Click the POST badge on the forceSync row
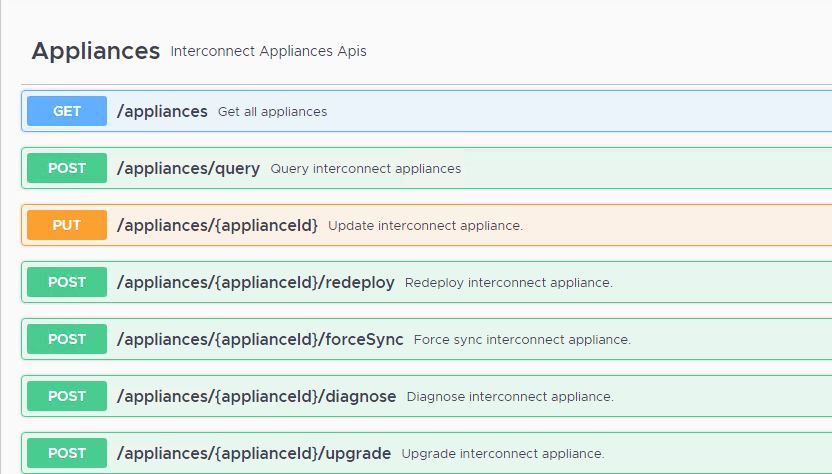 point(67,339)
